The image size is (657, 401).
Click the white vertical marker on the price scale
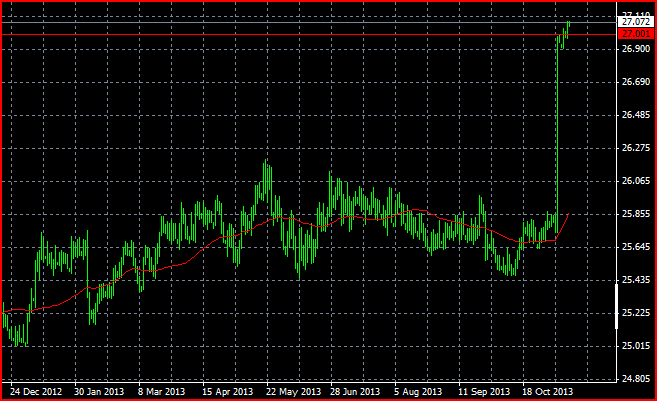pyautogui.click(x=616, y=306)
